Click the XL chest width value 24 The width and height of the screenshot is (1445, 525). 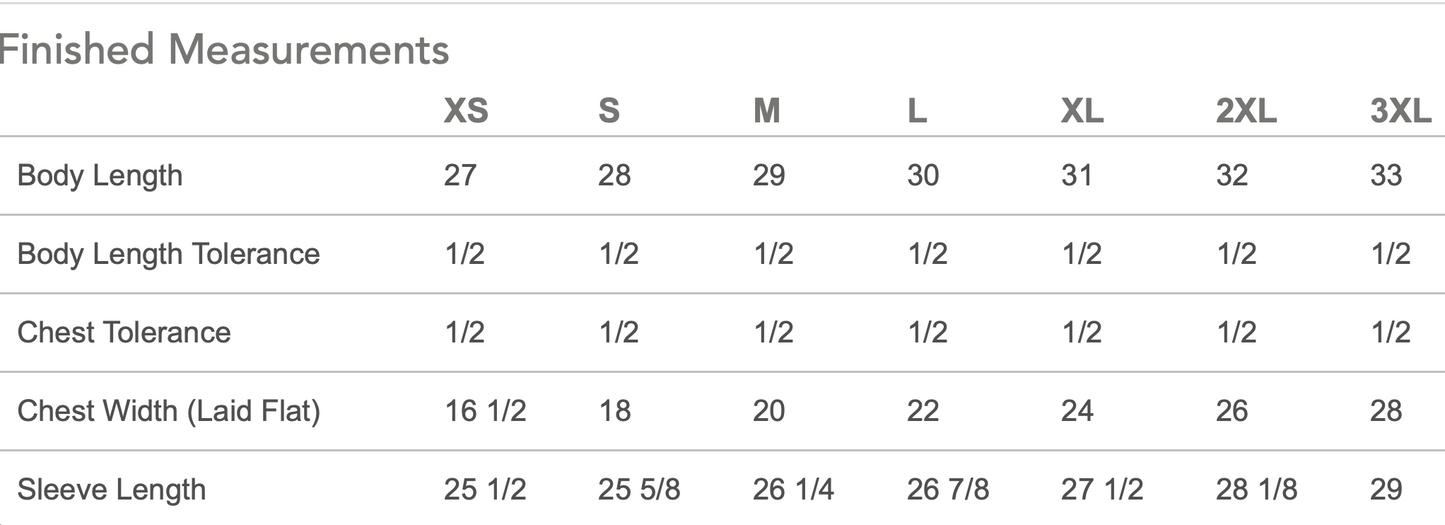coord(1078,411)
